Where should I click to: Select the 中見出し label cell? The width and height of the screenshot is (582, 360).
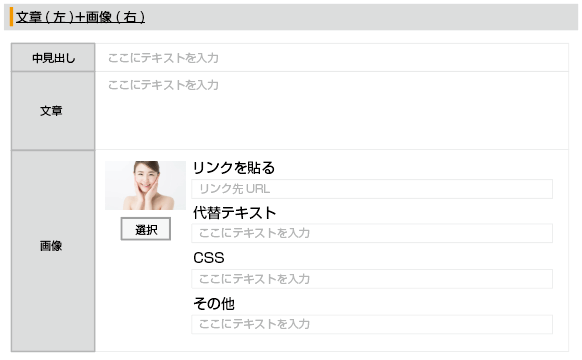[x=53, y=58]
